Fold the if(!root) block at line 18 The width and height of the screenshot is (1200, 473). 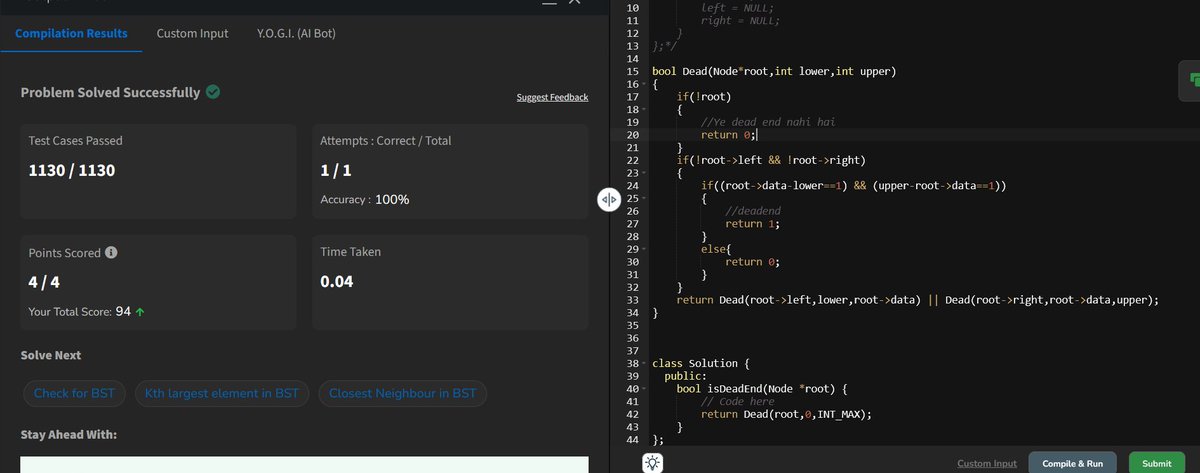point(643,110)
